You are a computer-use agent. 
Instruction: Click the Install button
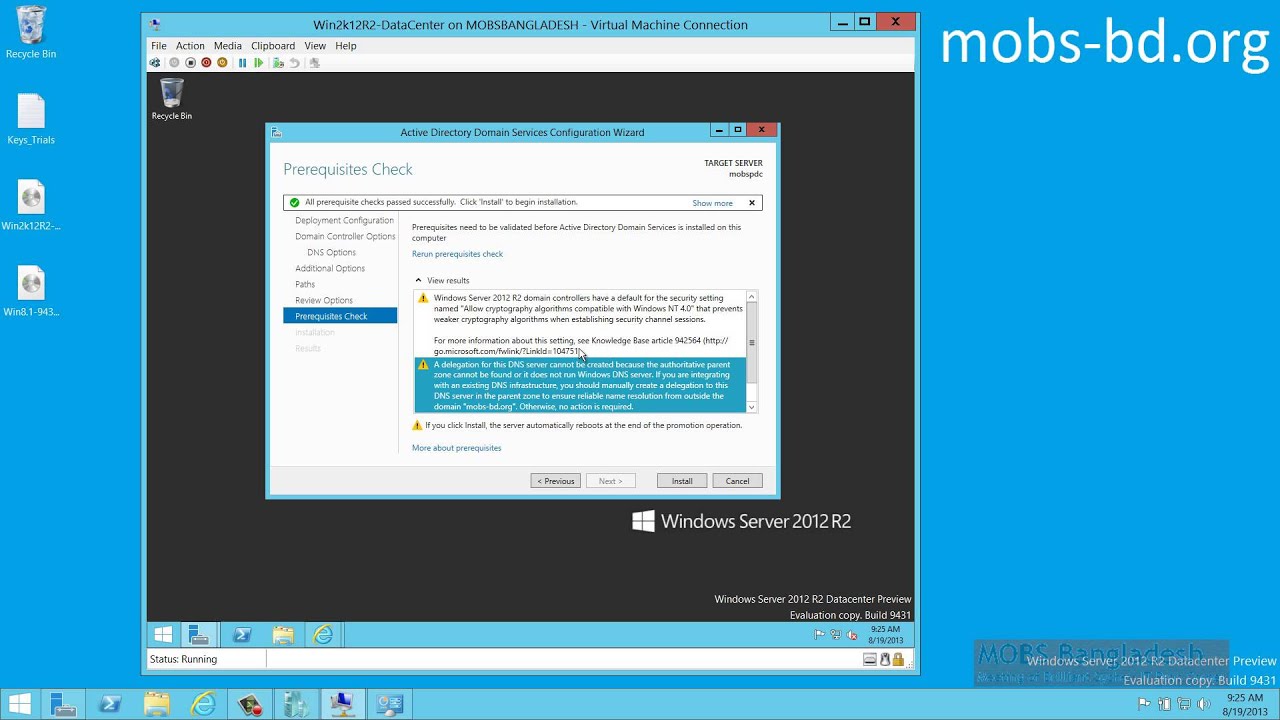tap(682, 481)
